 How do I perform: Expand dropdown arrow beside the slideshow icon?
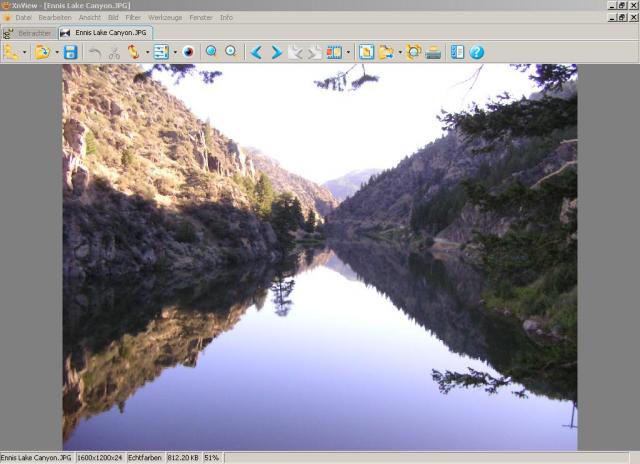click(348, 52)
